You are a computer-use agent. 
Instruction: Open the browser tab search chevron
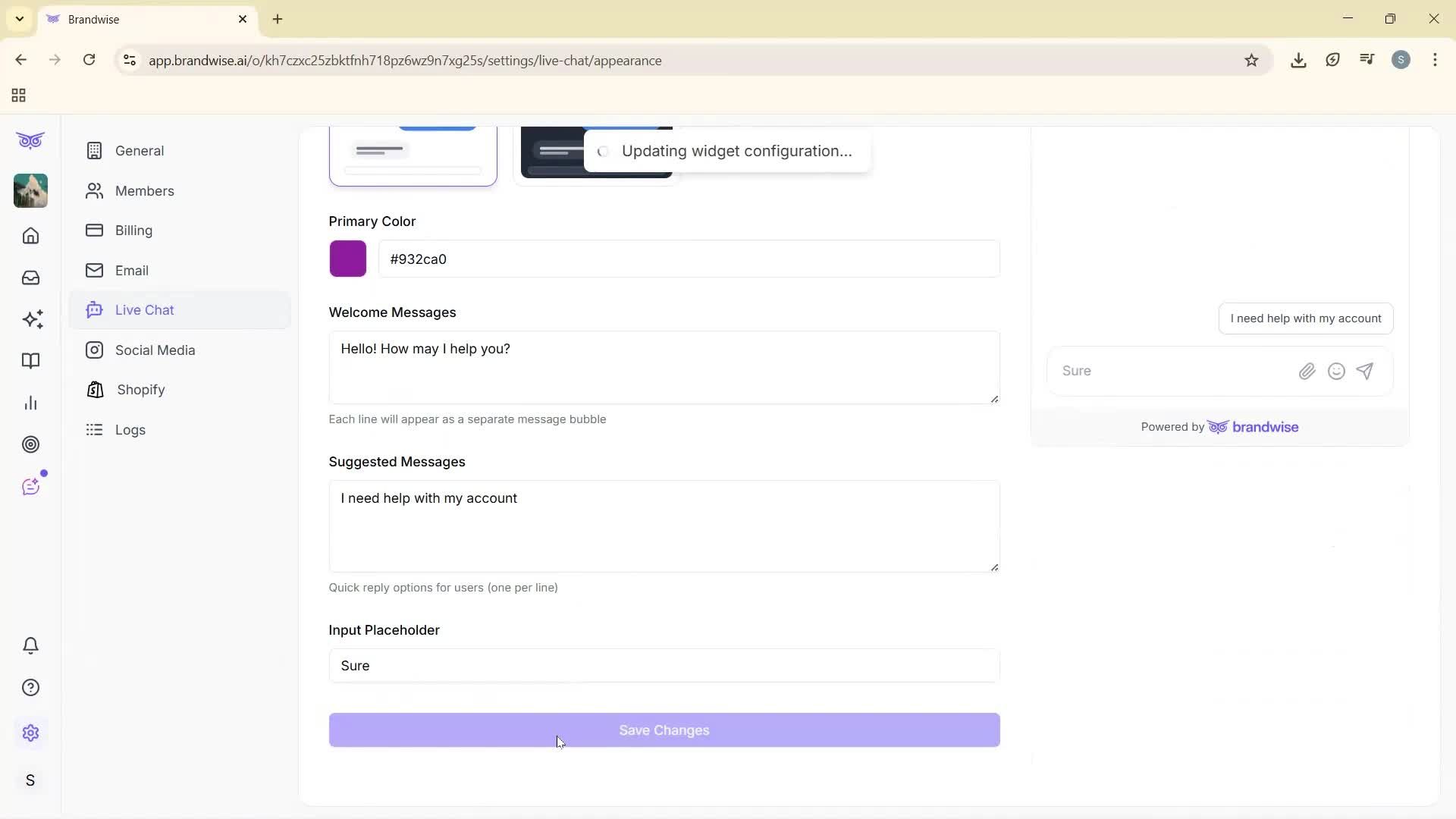(x=19, y=19)
